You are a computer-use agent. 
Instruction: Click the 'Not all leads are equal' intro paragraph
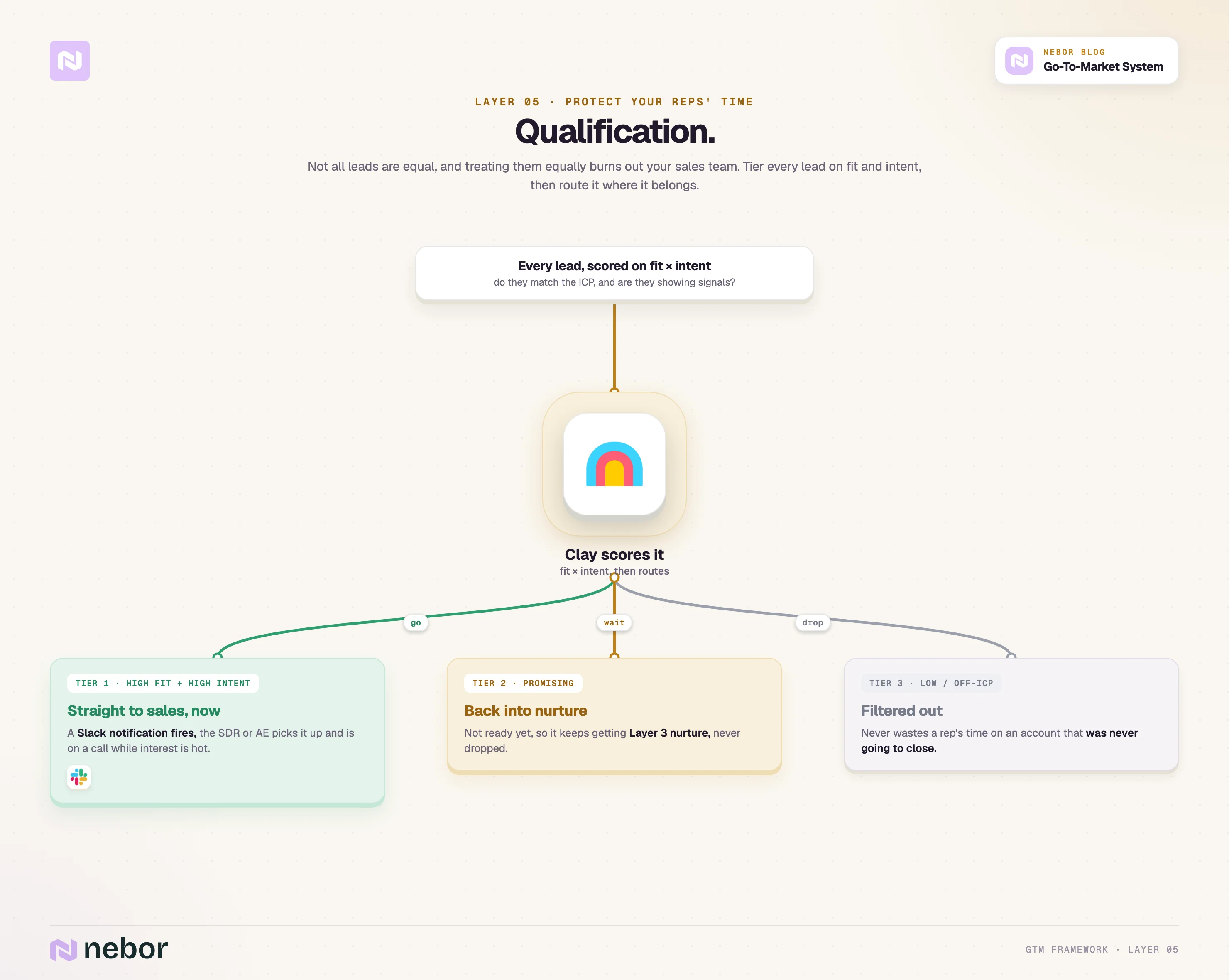[x=614, y=176]
